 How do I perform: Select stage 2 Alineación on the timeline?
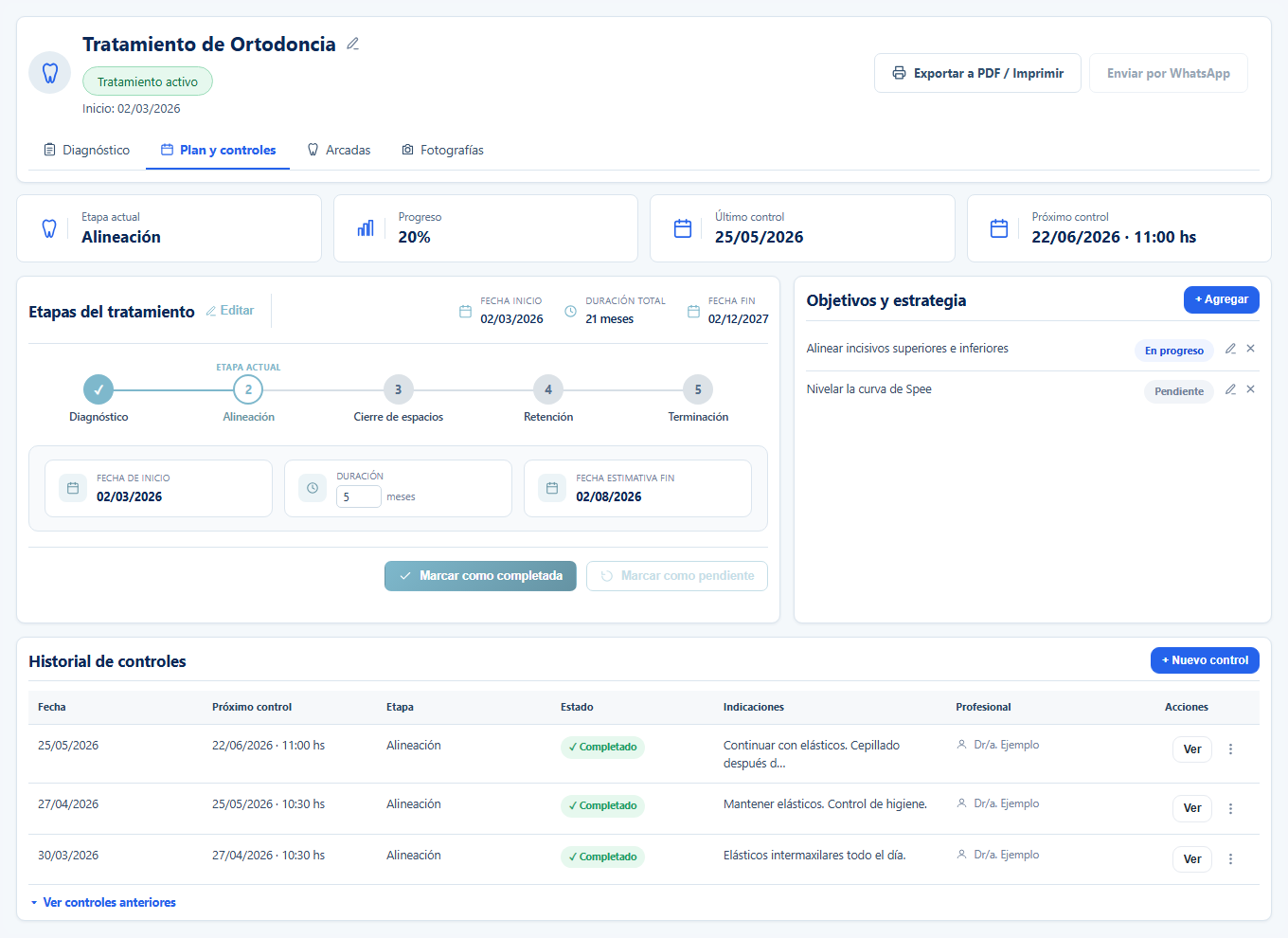[248, 389]
